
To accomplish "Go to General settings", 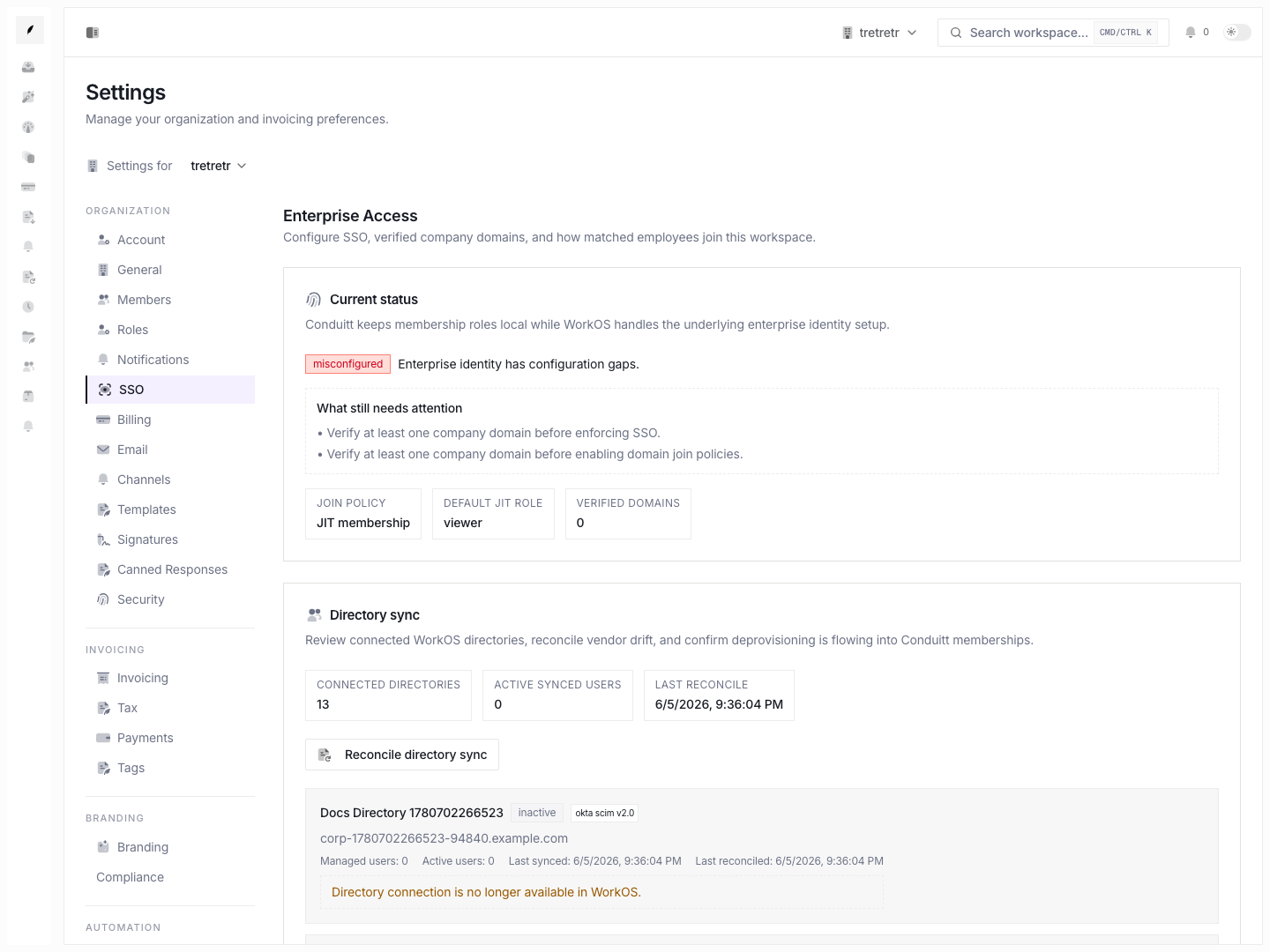I will click(x=170, y=270).
